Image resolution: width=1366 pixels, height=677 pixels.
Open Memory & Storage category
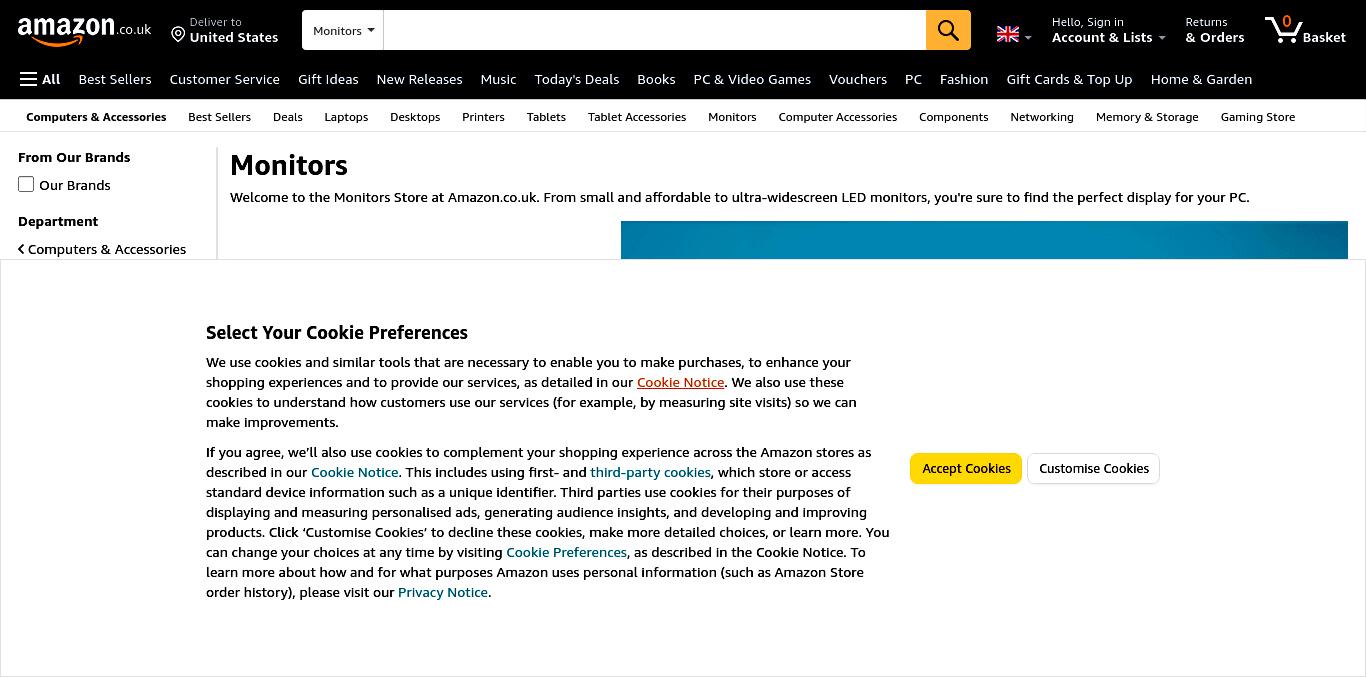pyautogui.click(x=1147, y=117)
